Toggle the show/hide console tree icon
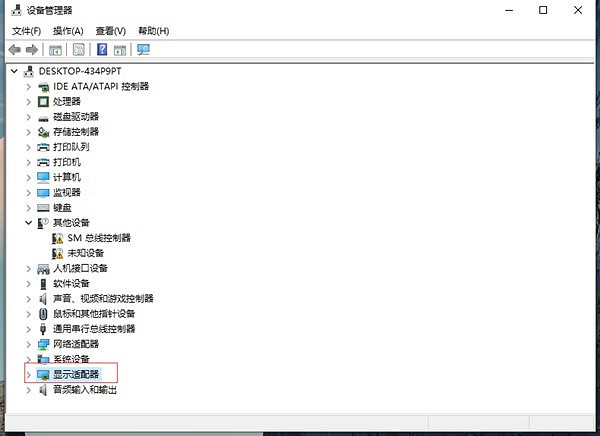The width and height of the screenshot is (600, 436). click(56, 49)
